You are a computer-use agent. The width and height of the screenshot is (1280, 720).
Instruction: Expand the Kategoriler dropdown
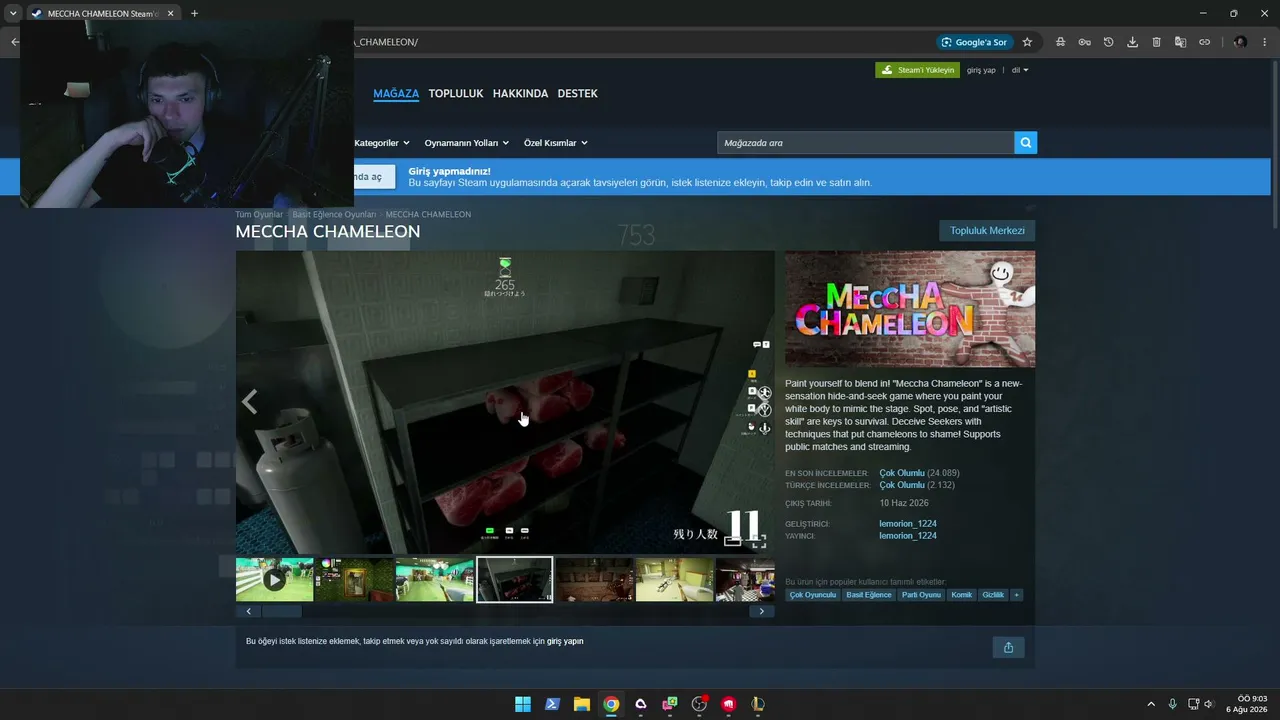click(381, 143)
